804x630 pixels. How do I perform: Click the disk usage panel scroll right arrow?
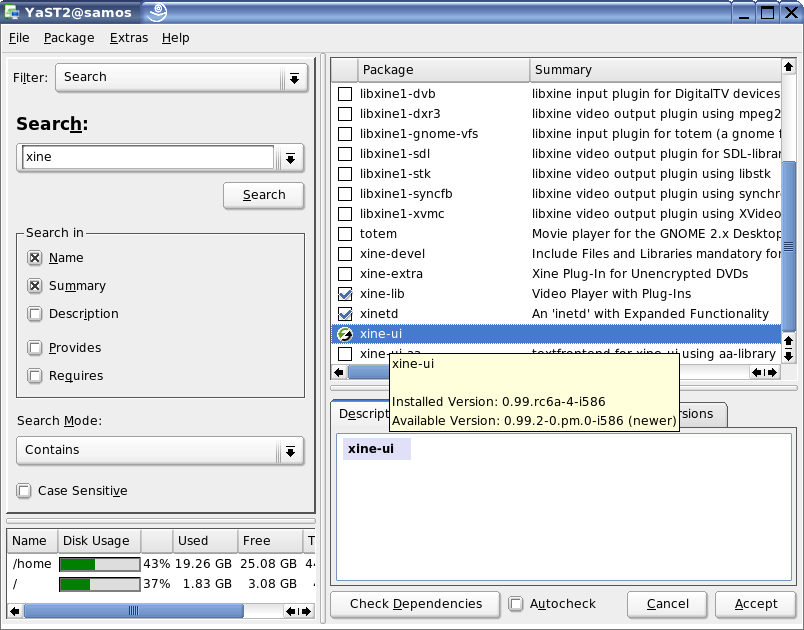point(306,611)
